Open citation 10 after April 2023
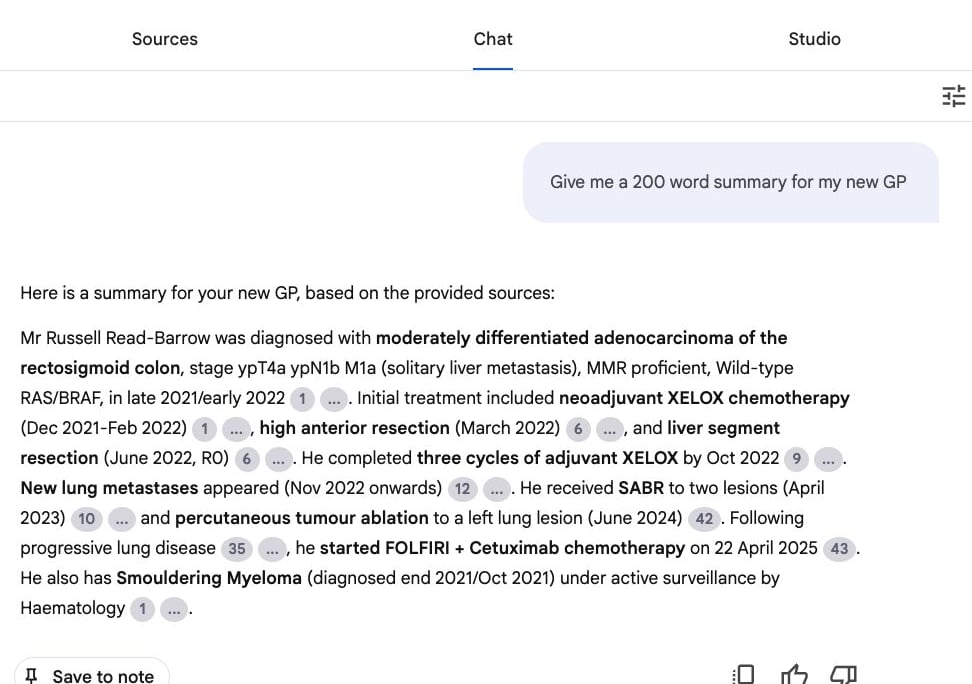Image resolution: width=972 pixels, height=684 pixels. point(87,518)
